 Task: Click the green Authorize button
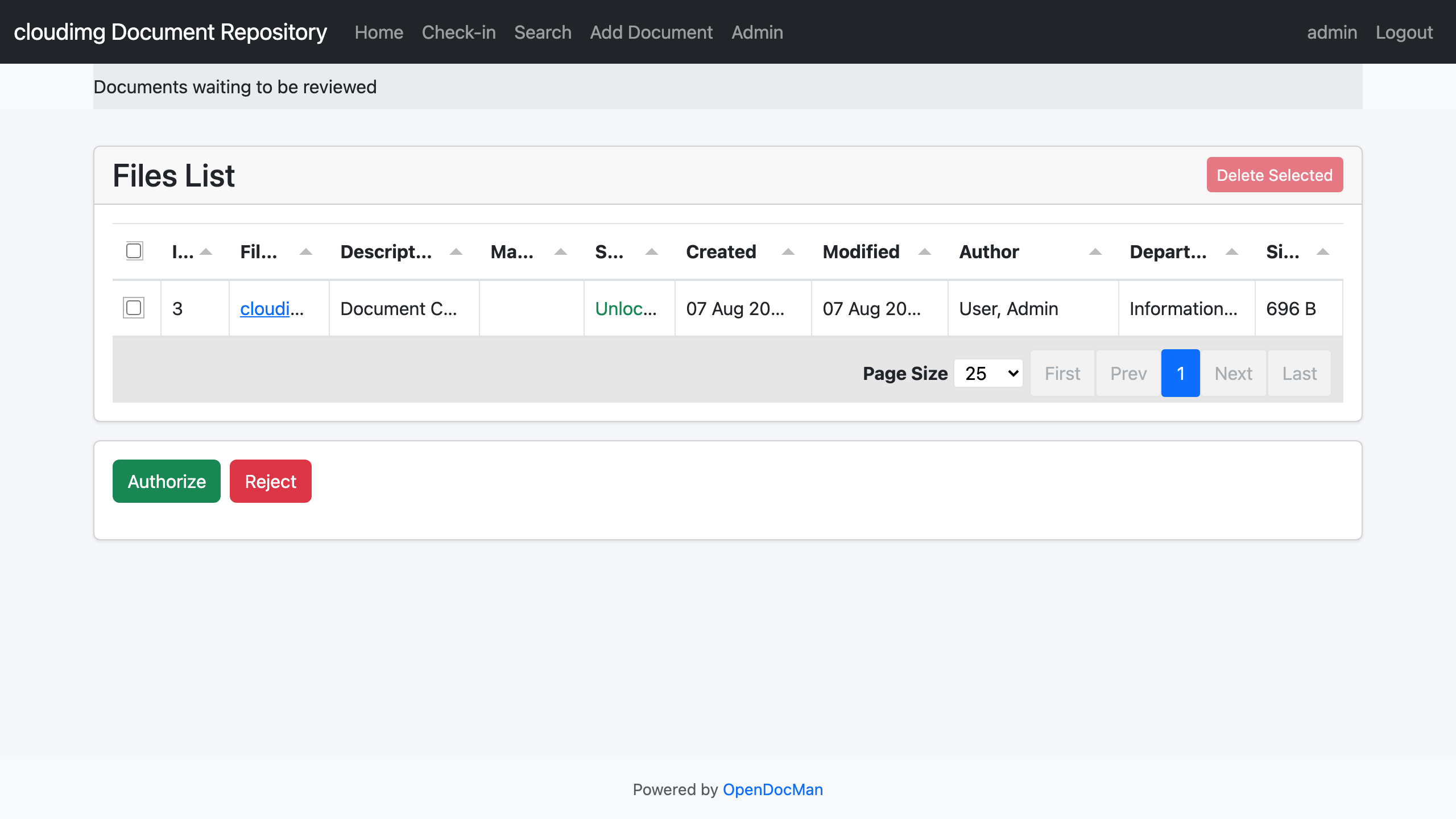167,481
